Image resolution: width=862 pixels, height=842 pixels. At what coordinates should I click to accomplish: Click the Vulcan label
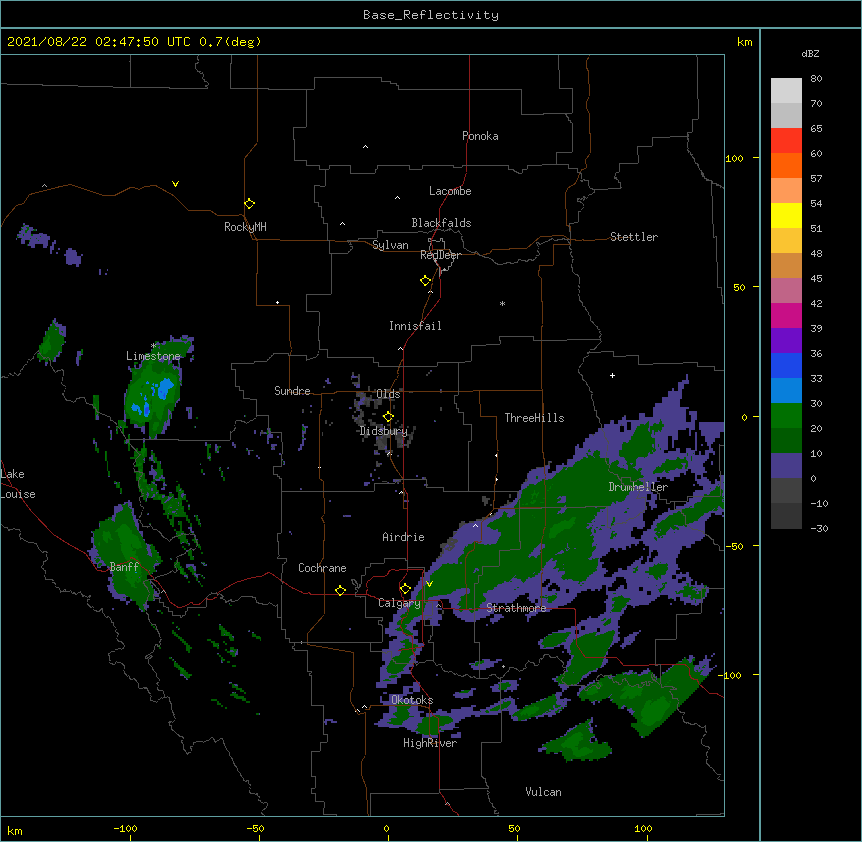(543, 792)
